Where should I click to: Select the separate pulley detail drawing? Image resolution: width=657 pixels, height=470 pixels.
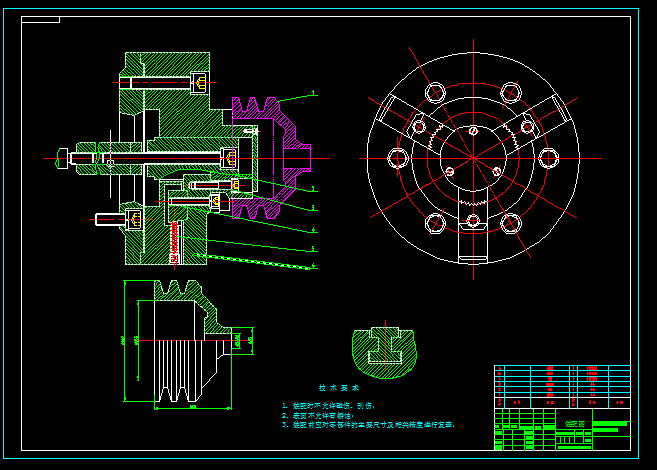[x=193, y=341]
